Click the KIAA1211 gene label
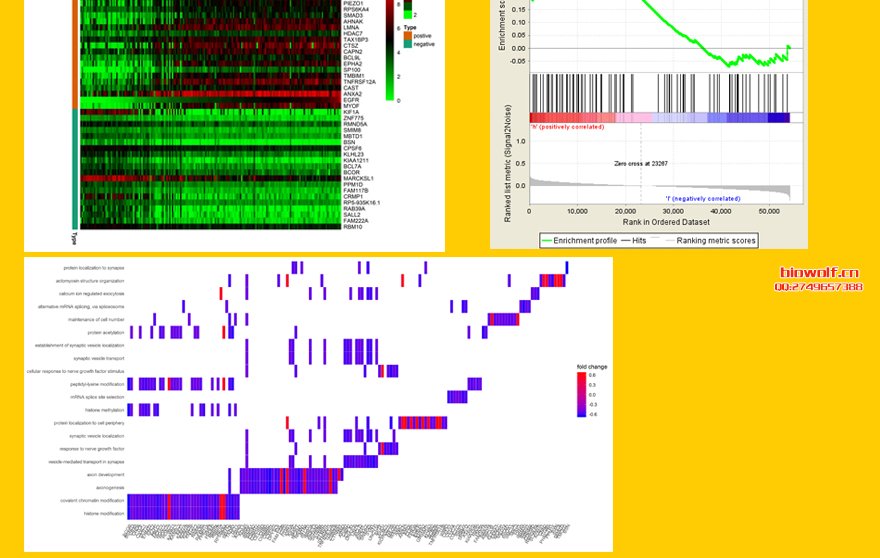 pyautogui.click(x=356, y=161)
